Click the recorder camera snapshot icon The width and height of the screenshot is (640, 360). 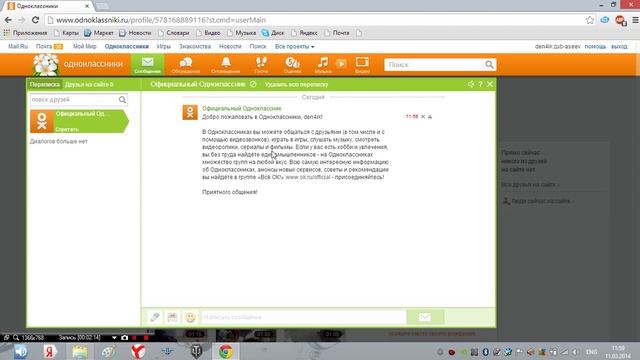[x=124, y=338]
